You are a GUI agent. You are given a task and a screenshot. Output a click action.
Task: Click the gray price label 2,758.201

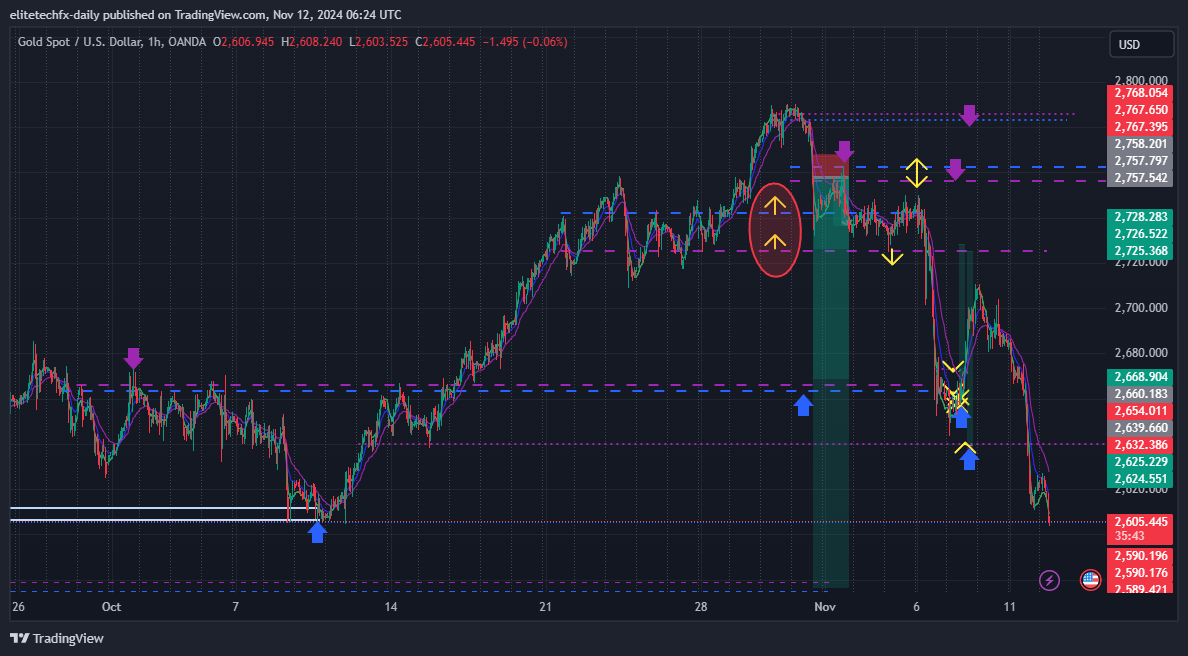click(1140, 144)
